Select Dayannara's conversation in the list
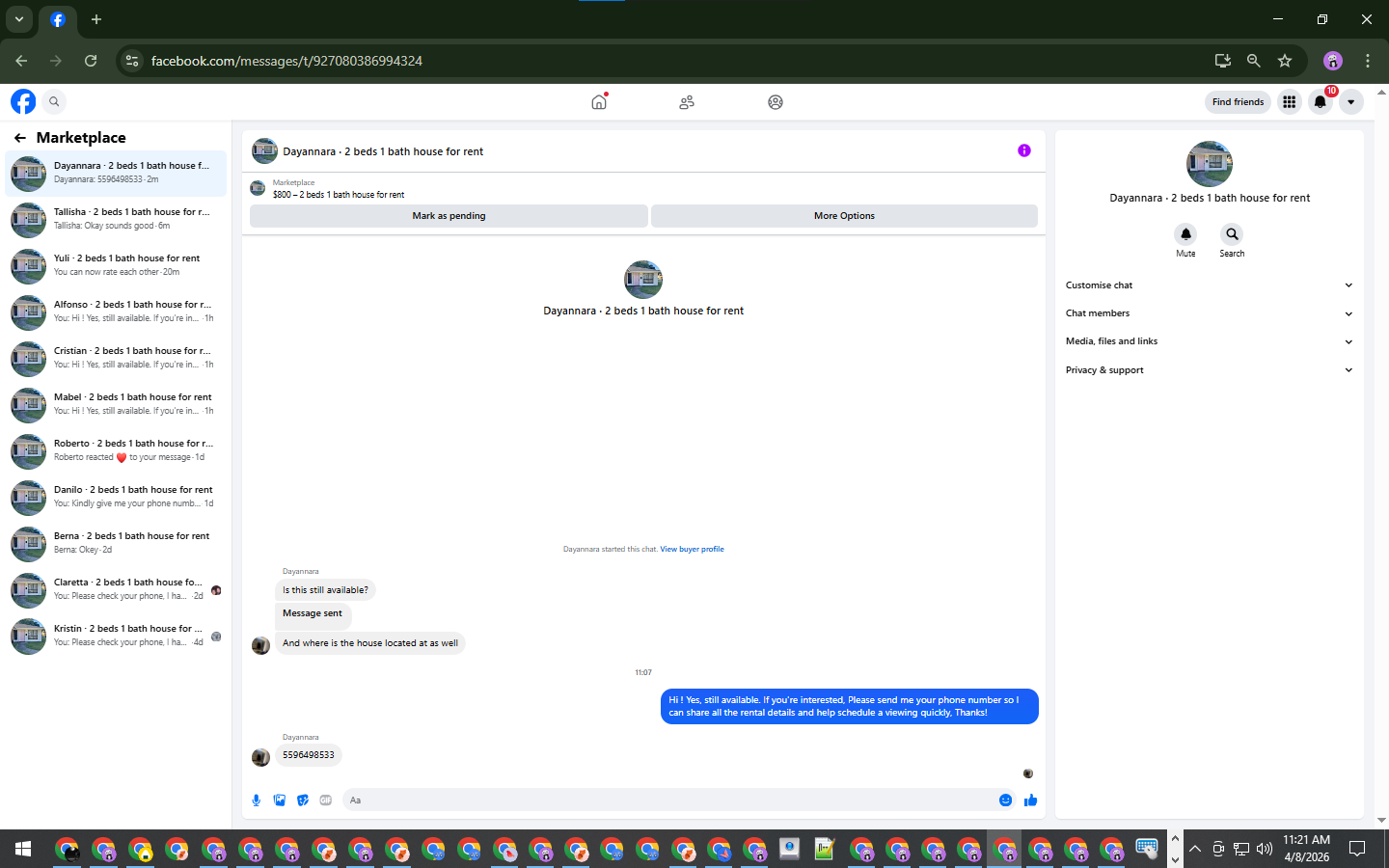Image resolution: width=1389 pixels, height=868 pixels. [x=116, y=173]
